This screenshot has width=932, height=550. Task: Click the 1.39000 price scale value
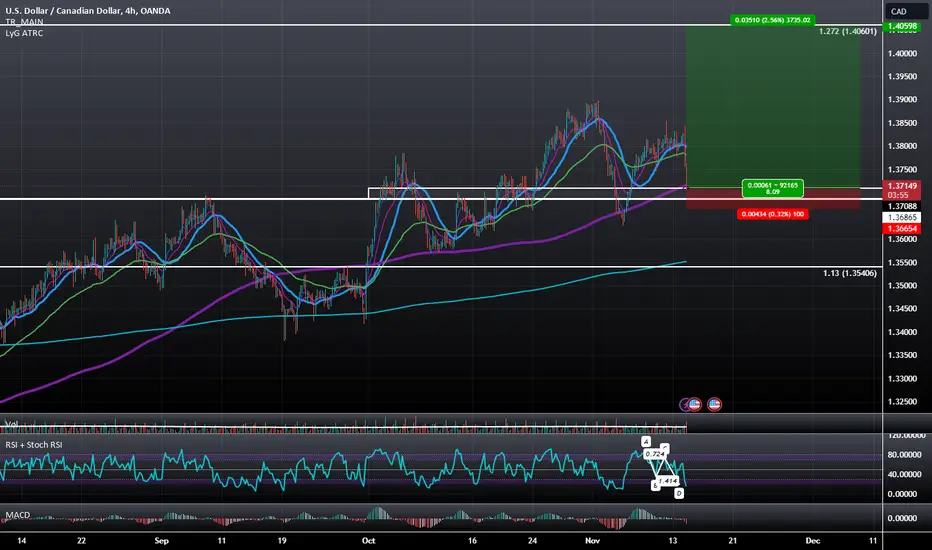point(902,99)
